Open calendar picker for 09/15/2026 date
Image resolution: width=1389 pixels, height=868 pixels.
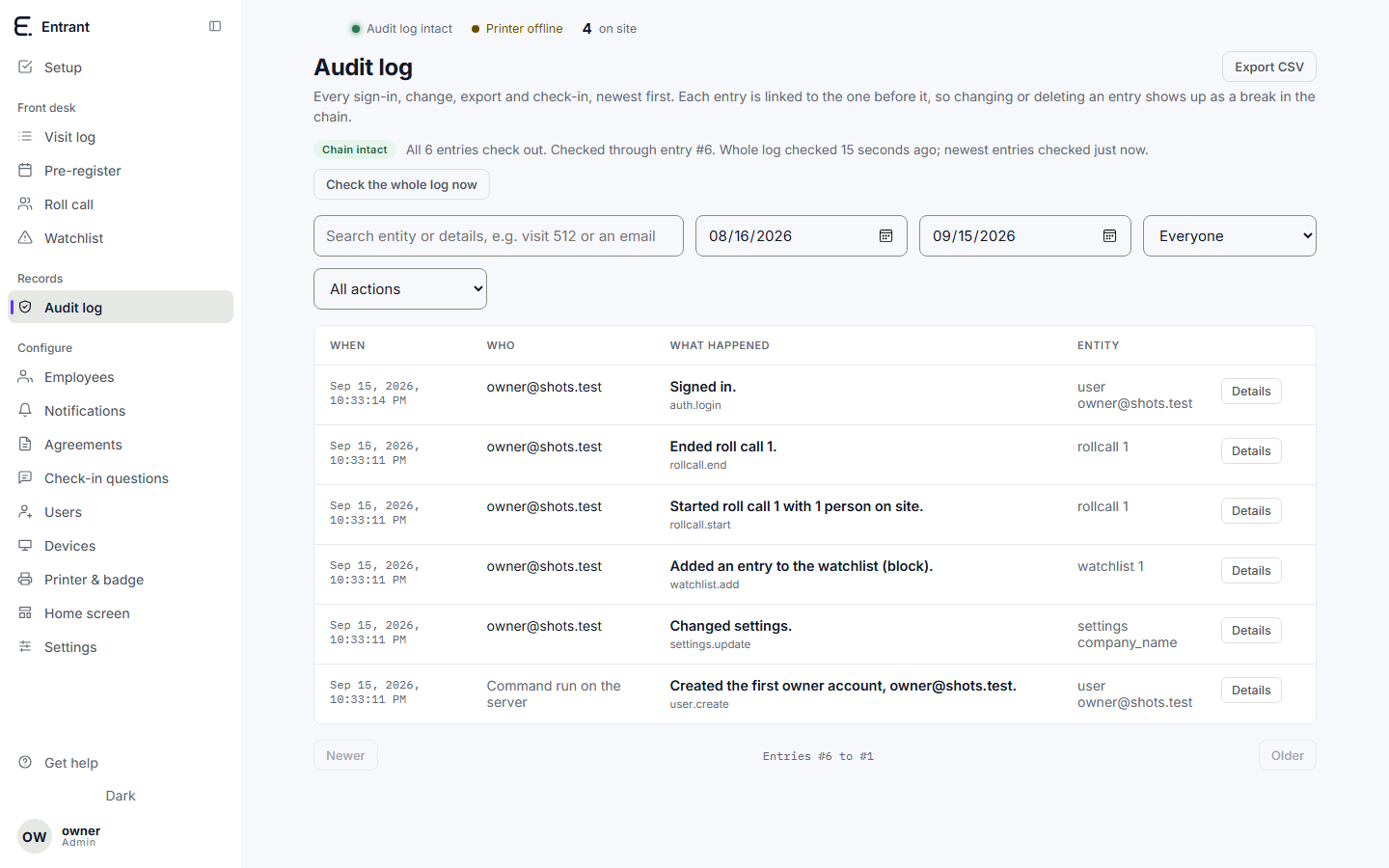pos(1109,236)
